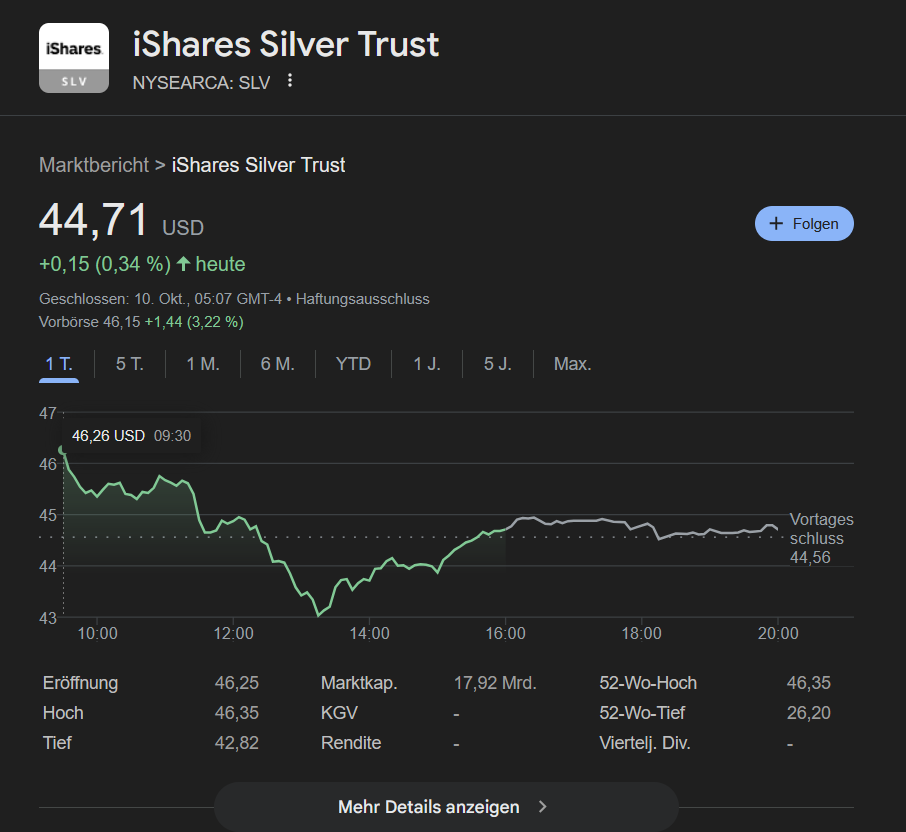Image resolution: width=906 pixels, height=832 pixels.
Task: Click the iShares Silver Trust breadcrumb text
Action: click(258, 165)
